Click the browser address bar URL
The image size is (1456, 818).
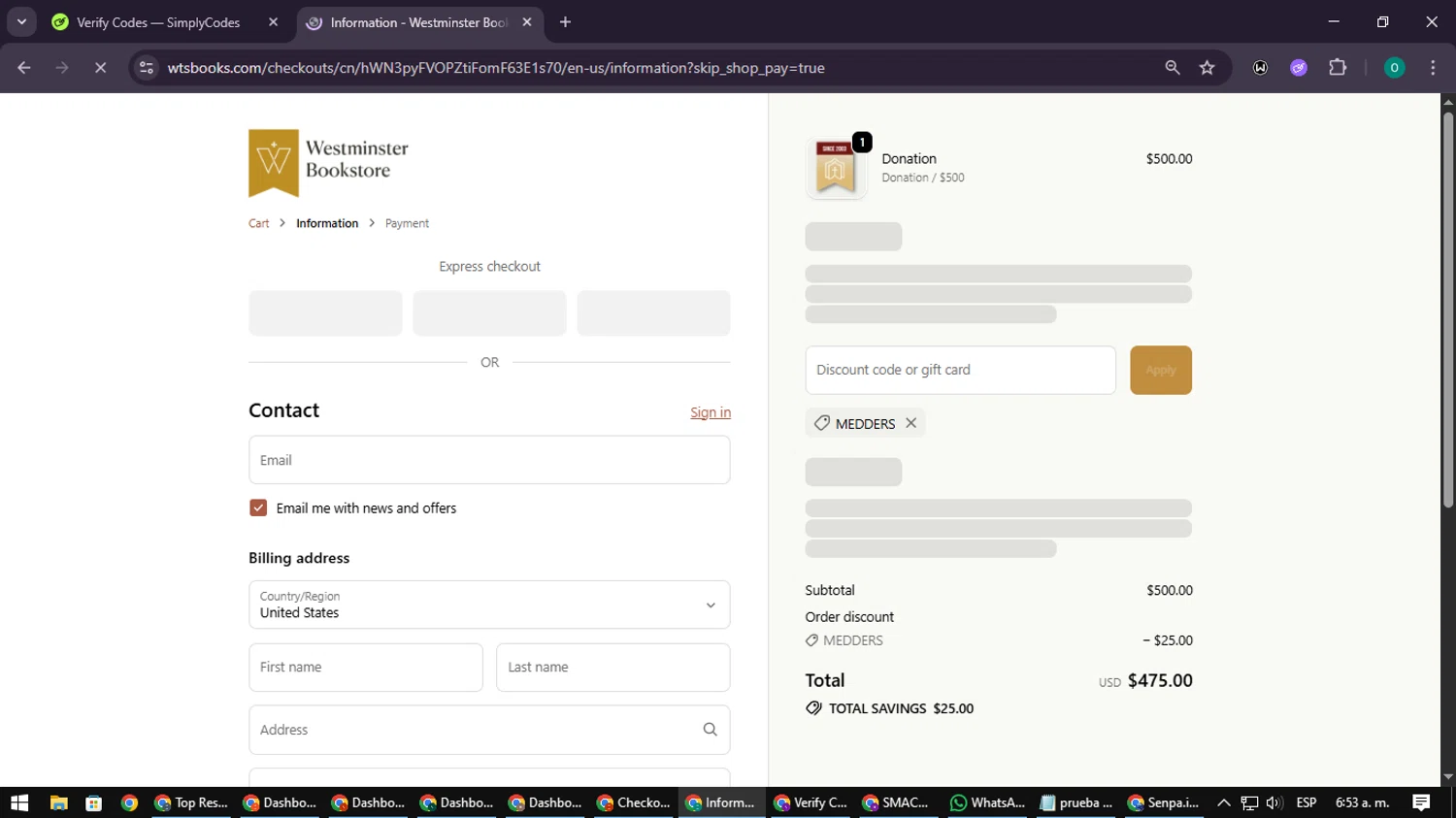coord(496,68)
